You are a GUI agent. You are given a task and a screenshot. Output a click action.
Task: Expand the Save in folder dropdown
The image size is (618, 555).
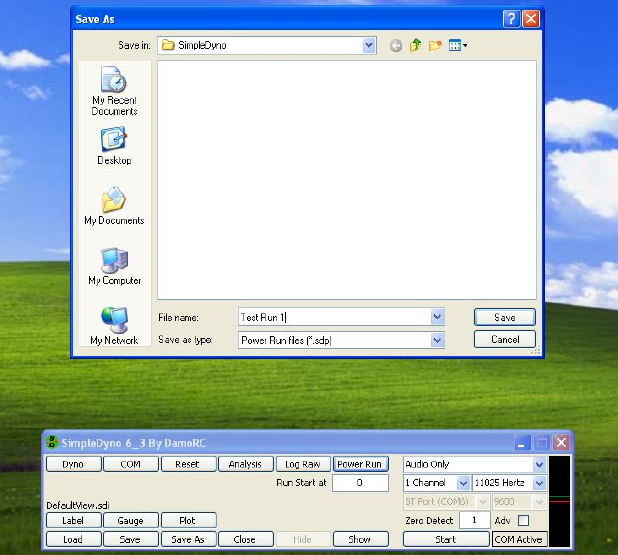[369, 45]
